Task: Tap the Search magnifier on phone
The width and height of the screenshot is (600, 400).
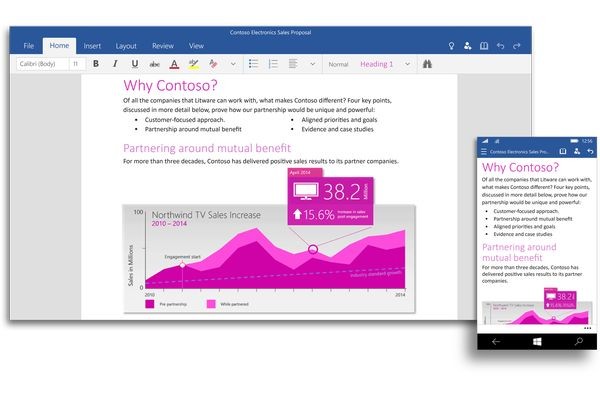Action: coord(579,341)
